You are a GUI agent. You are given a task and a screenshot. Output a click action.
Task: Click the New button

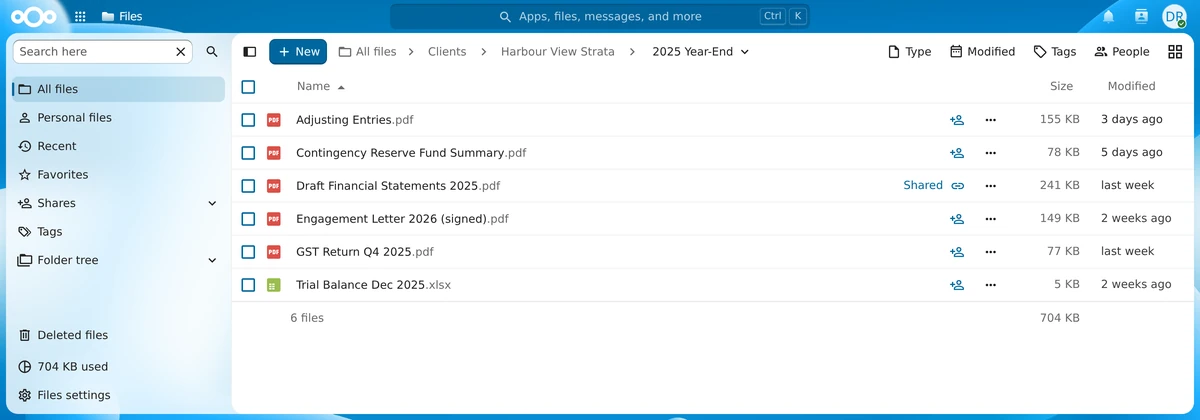(298, 51)
